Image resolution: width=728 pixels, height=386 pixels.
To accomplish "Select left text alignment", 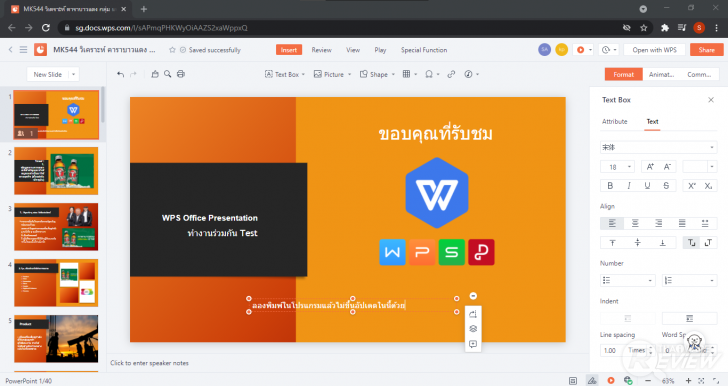I will tap(612, 223).
